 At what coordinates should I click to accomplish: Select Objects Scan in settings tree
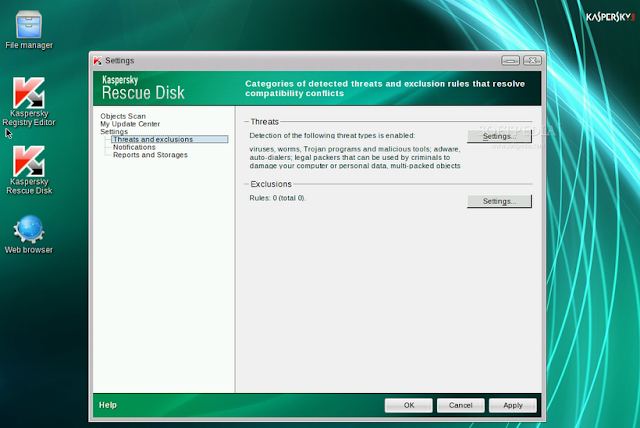point(123,116)
